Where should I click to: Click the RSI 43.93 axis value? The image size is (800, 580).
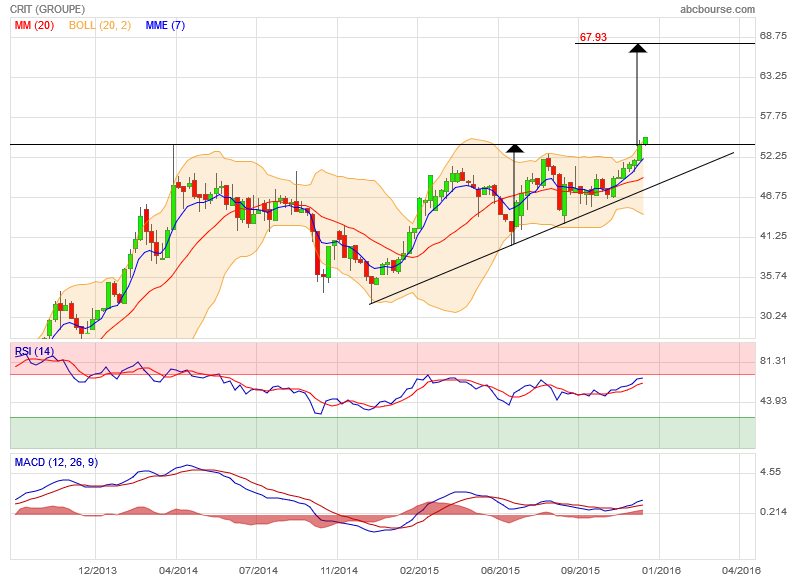point(773,400)
